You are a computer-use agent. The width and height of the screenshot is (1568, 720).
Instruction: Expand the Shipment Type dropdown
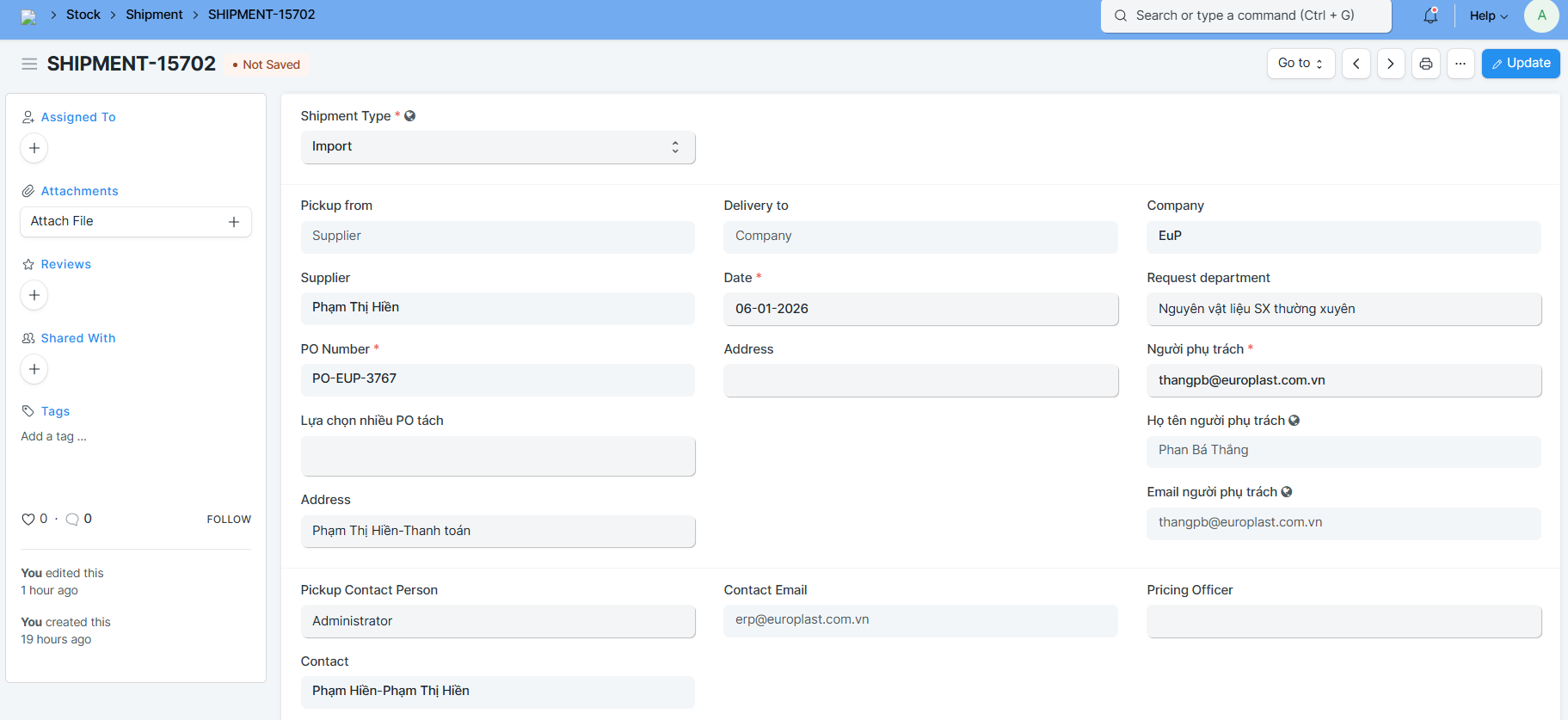tap(497, 147)
